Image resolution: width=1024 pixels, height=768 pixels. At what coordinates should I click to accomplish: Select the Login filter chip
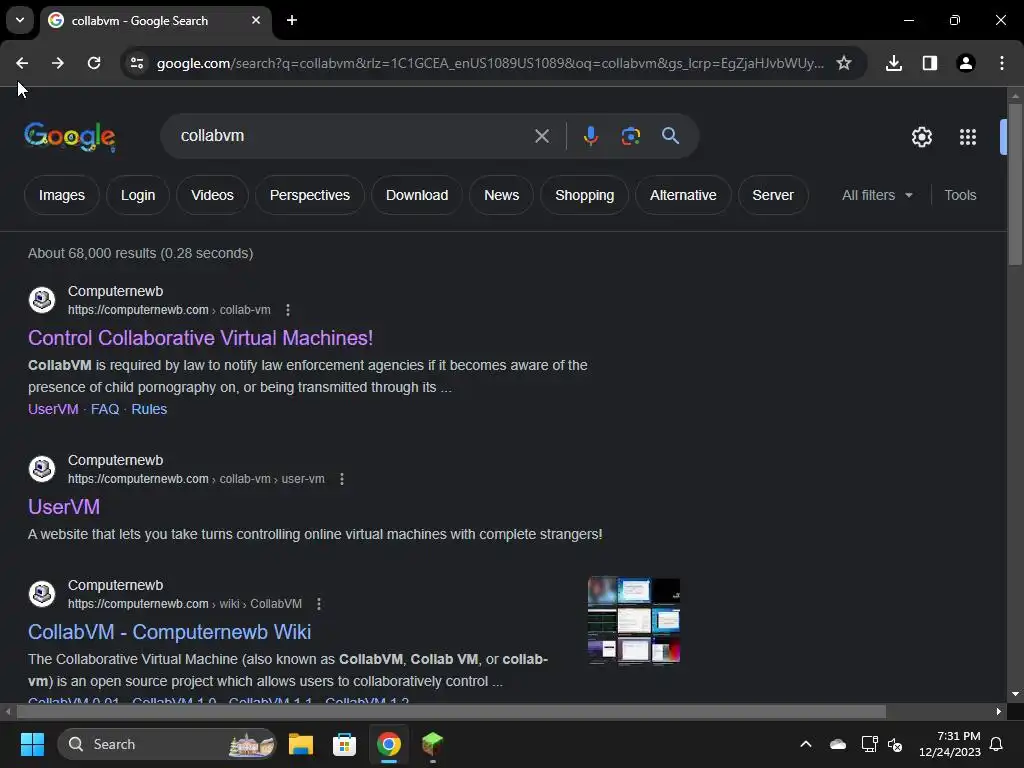[138, 195]
